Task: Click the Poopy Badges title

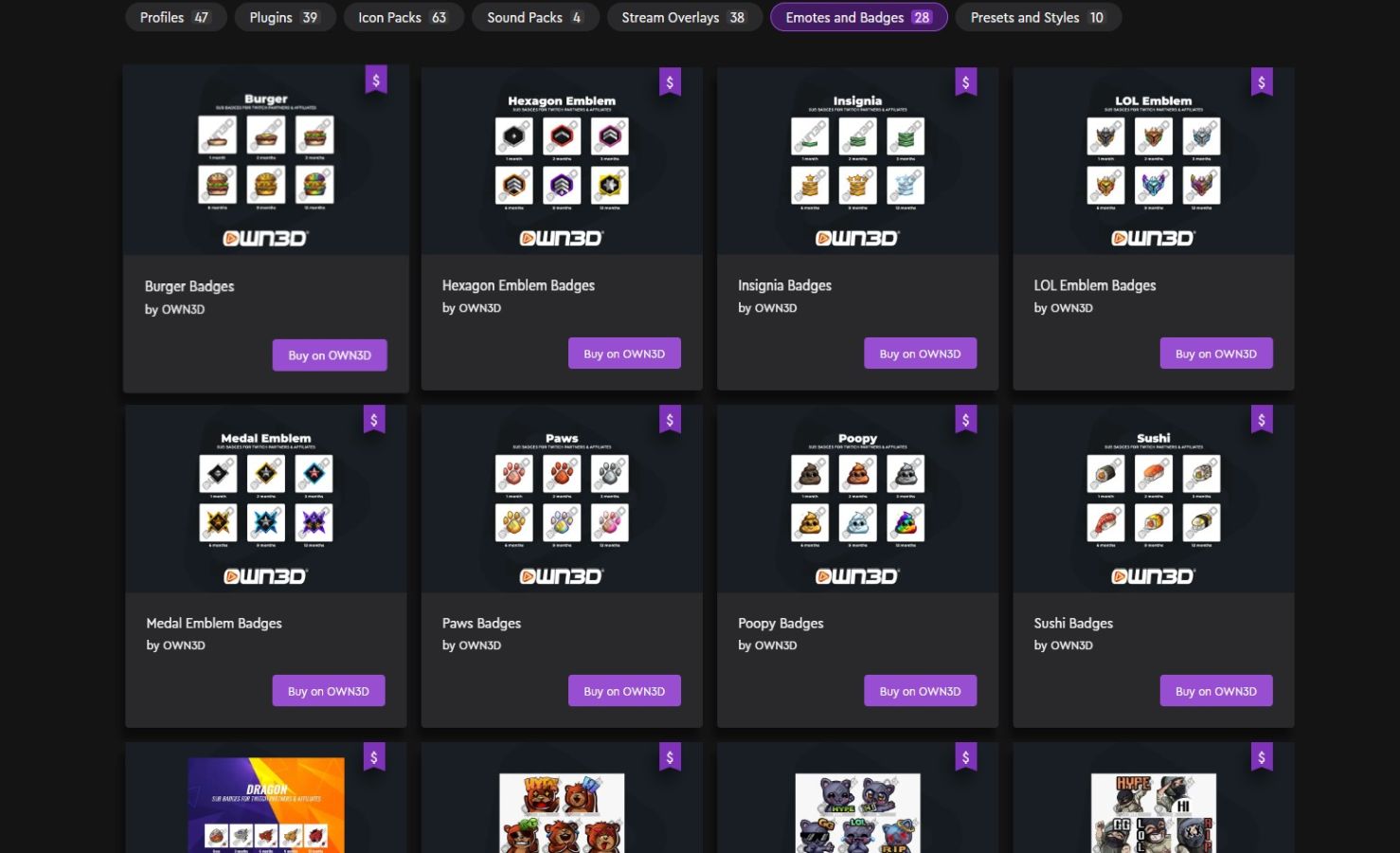Action: coord(781,623)
